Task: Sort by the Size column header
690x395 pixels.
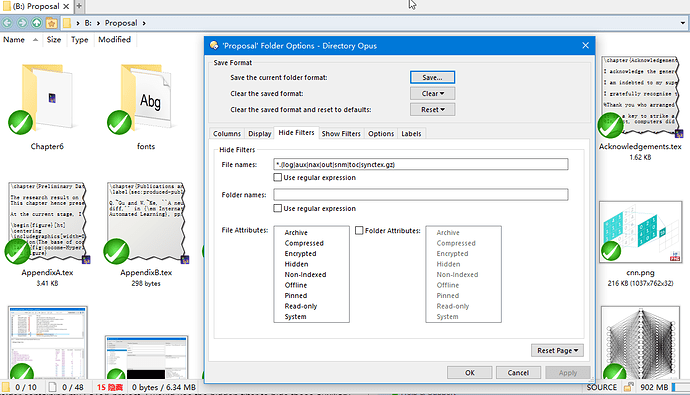Action: (54, 40)
